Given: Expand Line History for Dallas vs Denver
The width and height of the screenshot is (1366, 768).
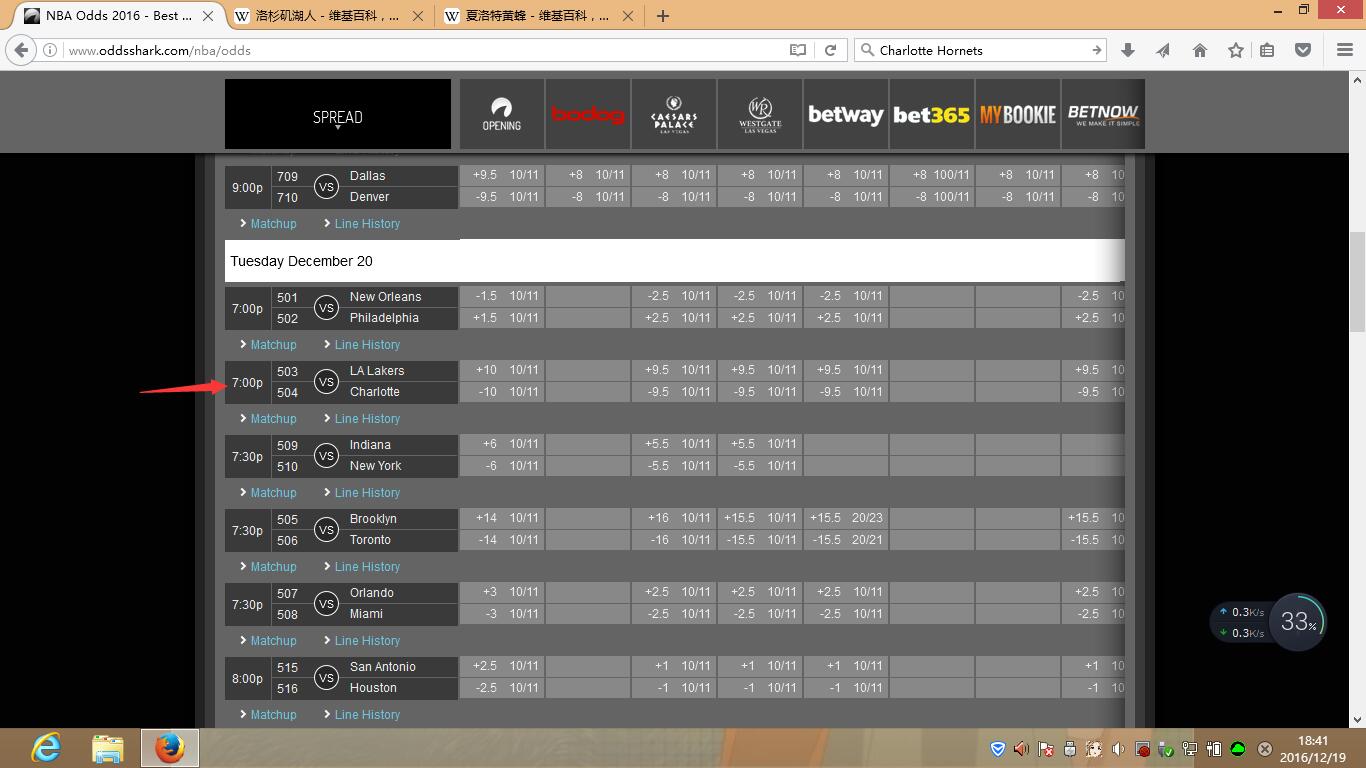Looking at the screenshot, I should point(367,224).
